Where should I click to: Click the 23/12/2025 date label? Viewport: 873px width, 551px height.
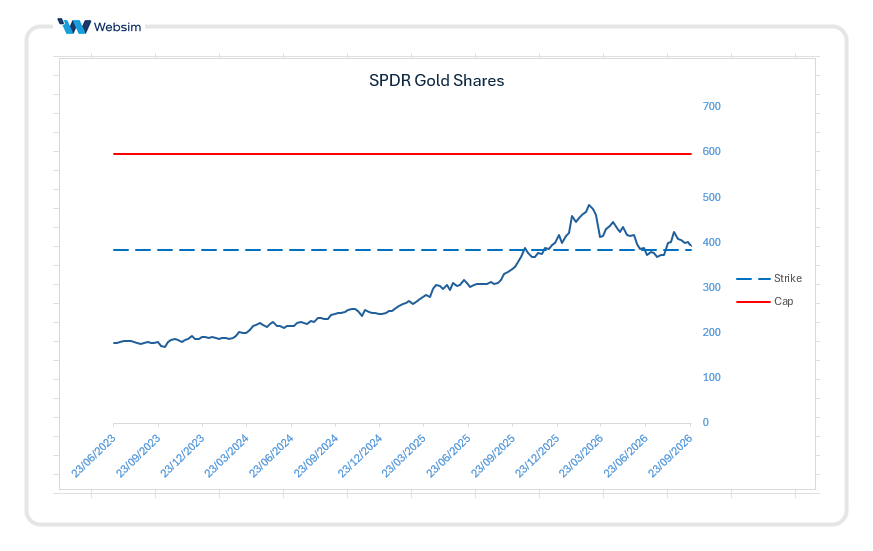[x=537, y=456]
